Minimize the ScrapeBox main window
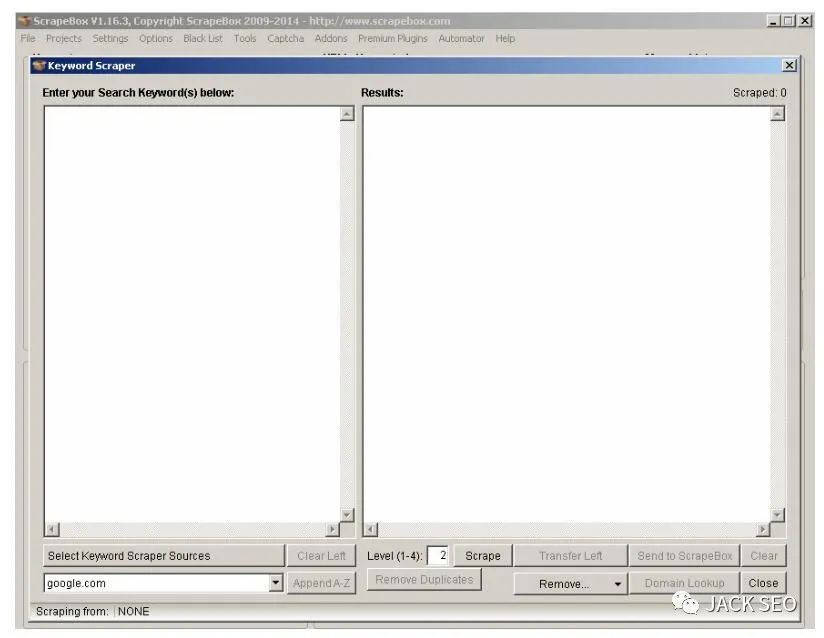 click(773, 21)
